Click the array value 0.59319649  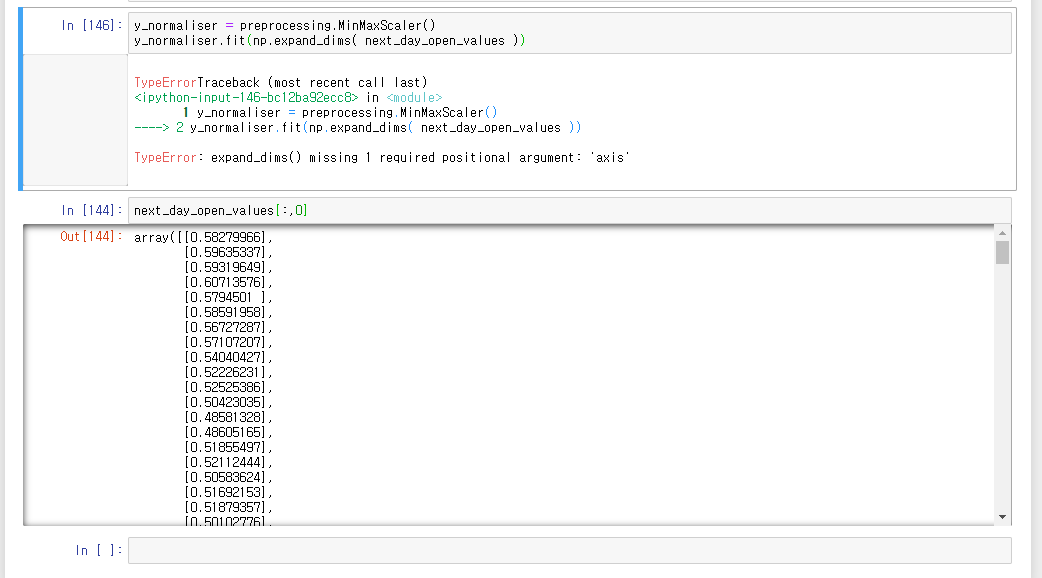(227, 267)
